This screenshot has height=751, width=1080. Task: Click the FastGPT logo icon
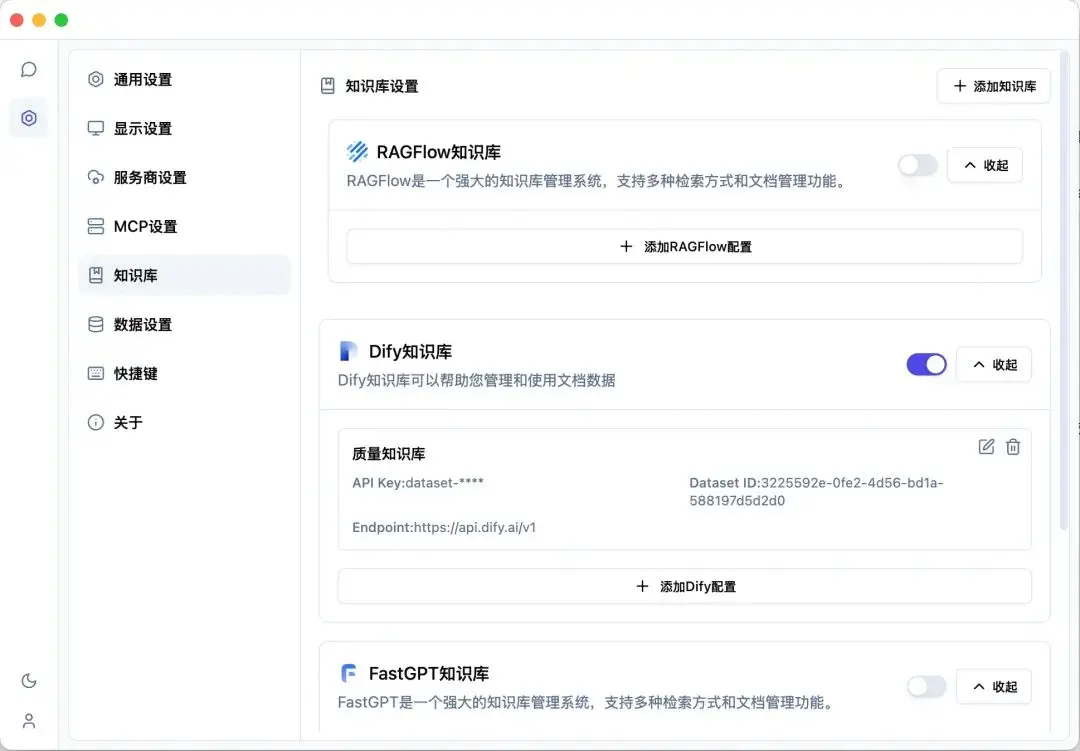coord(347,673)
